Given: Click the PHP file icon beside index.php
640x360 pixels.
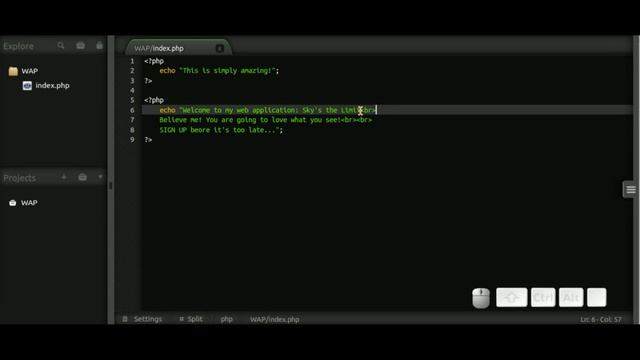Looking at the screenshot, I should pos(27,86).
